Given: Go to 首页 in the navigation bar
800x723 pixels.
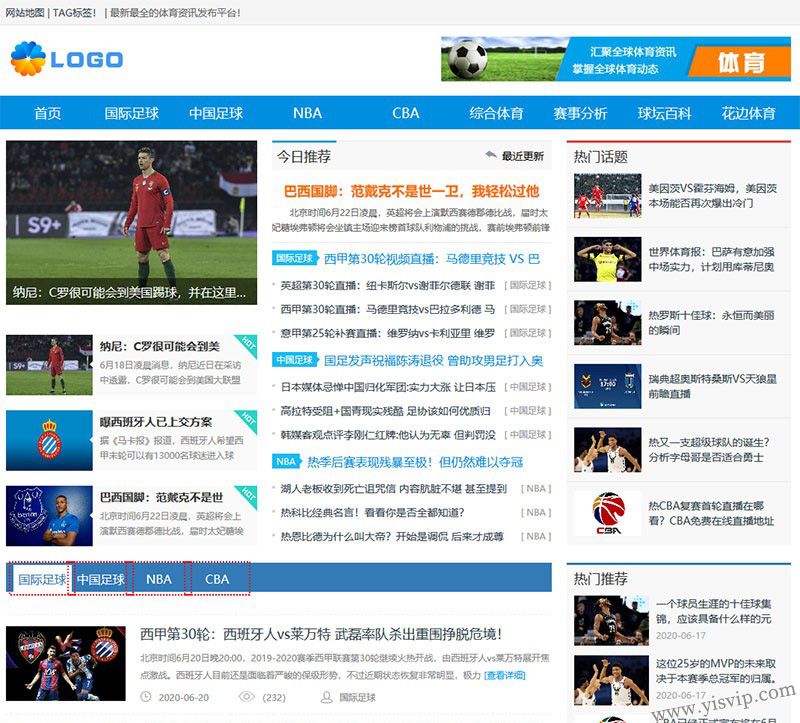Looking at the screenshot, I should [x=47, y=113].
